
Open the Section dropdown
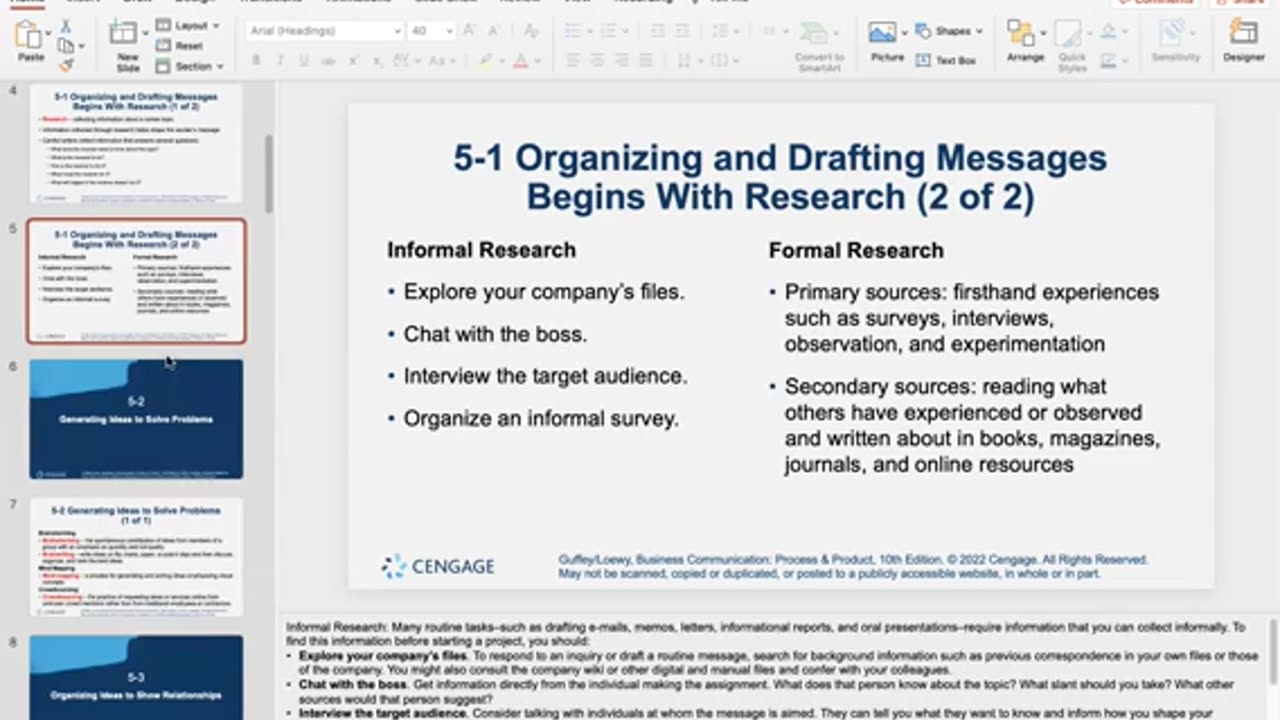(x=191, y=67)
